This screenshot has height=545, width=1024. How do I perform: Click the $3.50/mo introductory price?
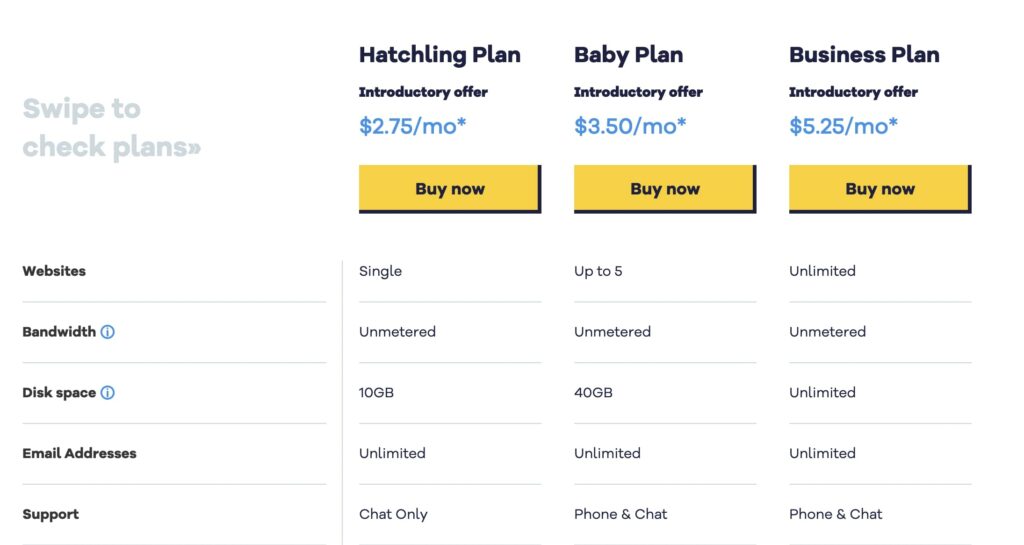point(630,125)
